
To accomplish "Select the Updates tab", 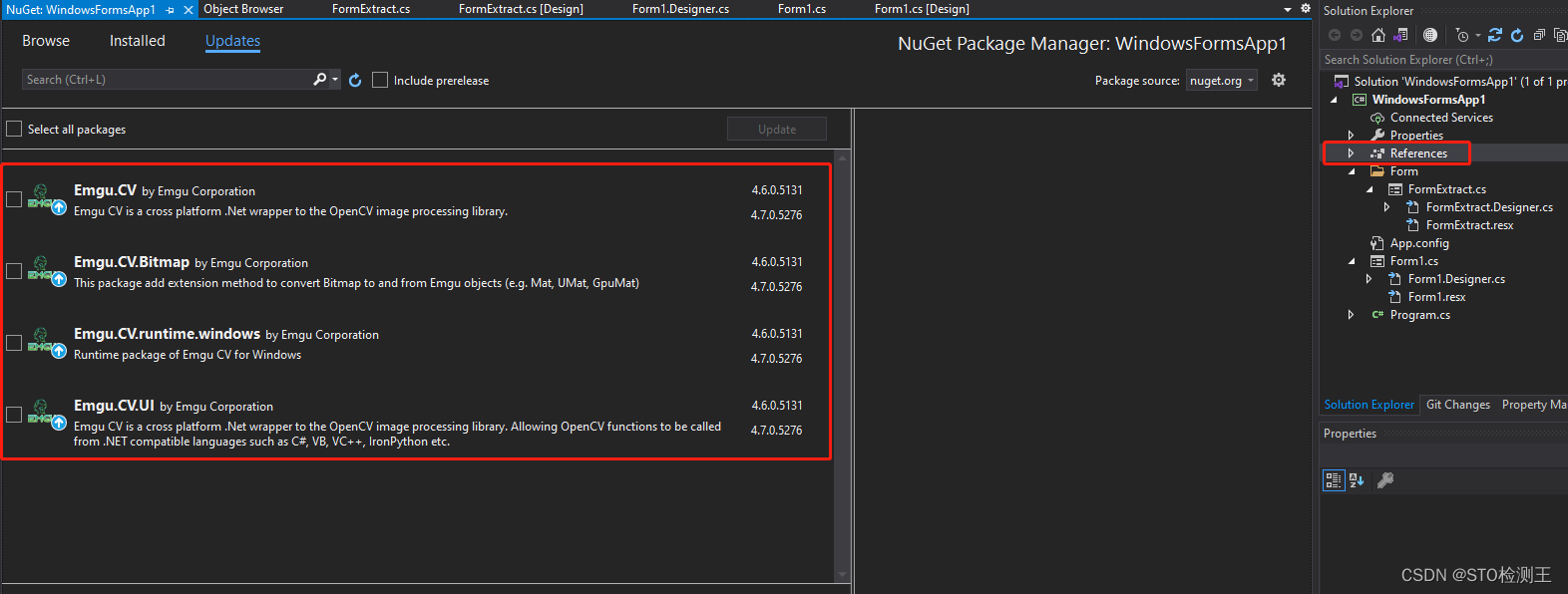I will 232,41.
